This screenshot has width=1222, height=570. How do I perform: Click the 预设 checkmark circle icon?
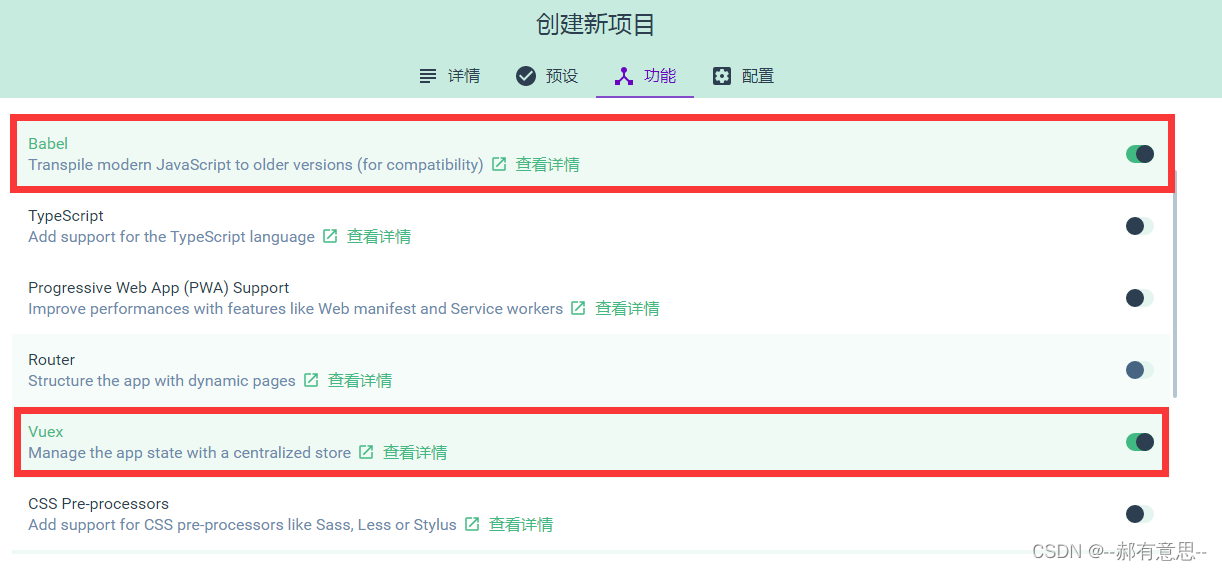click(x=526, y=76)
